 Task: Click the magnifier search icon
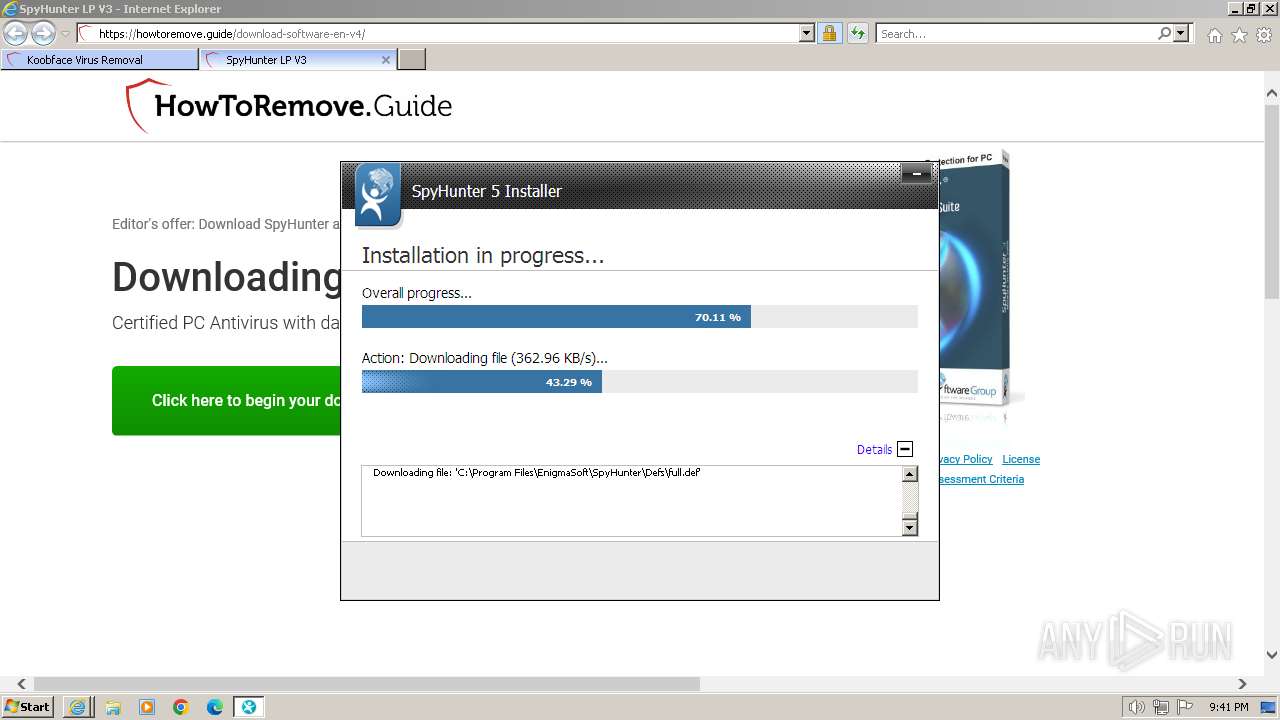pos(1164,34)
